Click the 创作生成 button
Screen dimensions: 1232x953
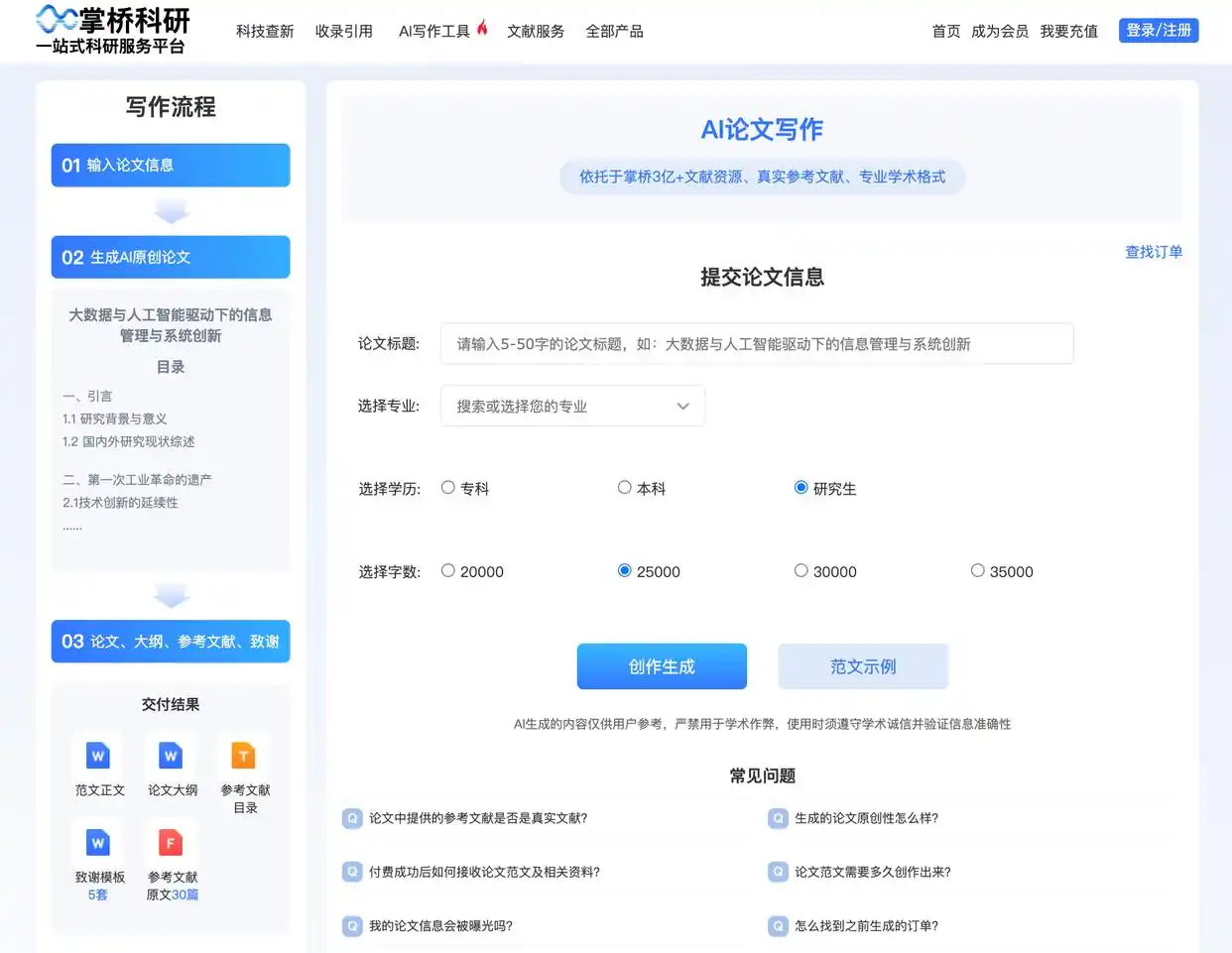click(x=662, y=665)
